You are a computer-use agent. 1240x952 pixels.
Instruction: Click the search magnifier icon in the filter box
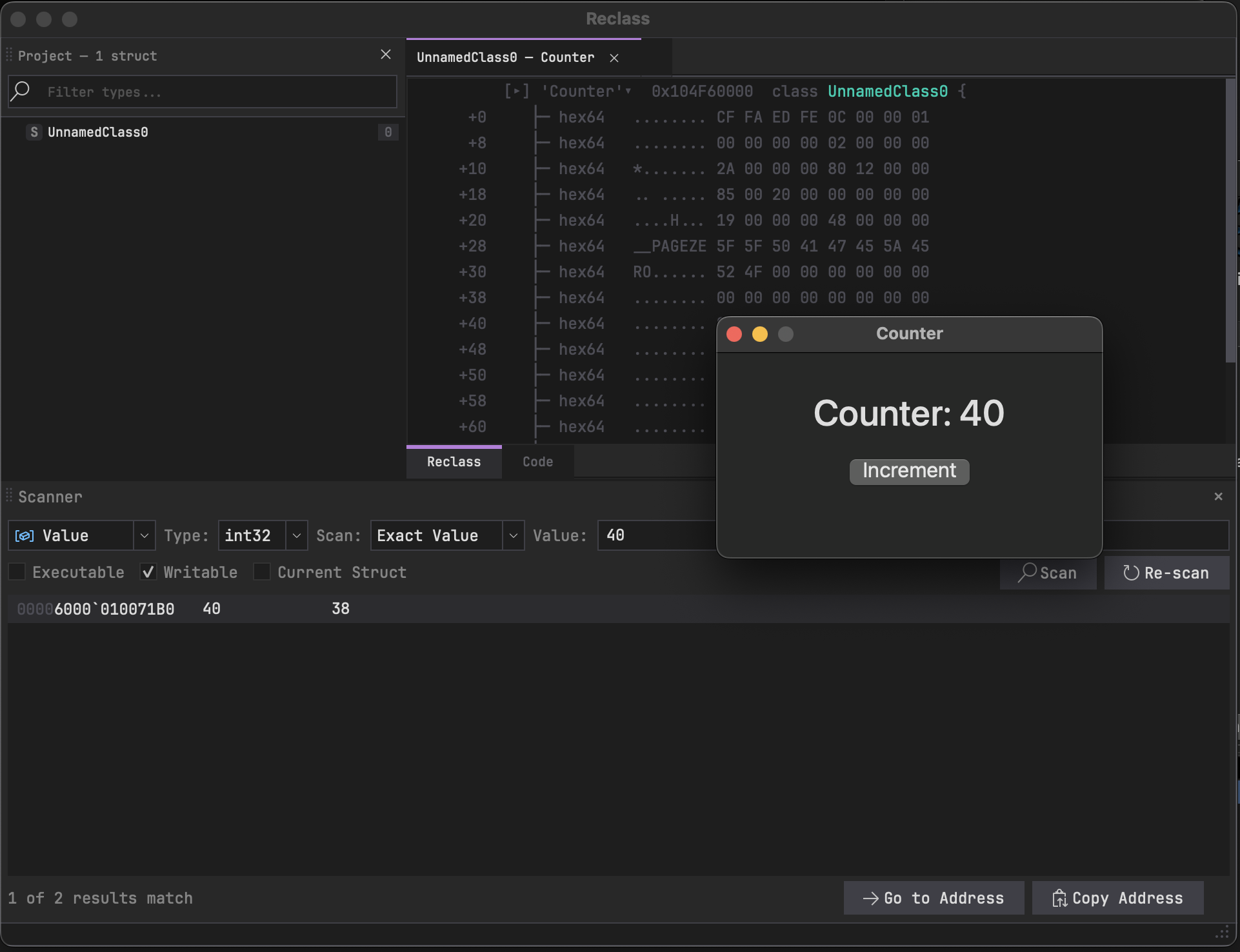(21, 91)
